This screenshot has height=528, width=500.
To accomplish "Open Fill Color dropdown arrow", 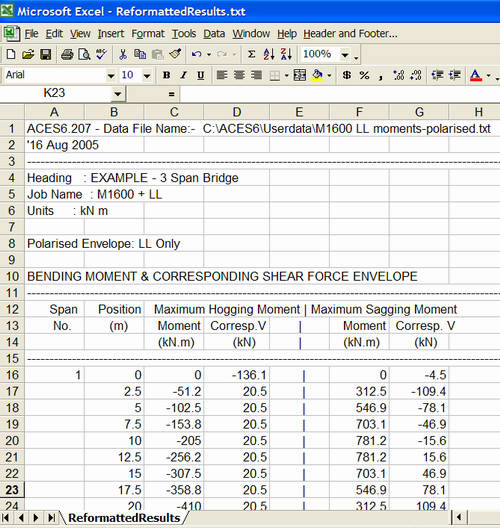I will (329, 75).
